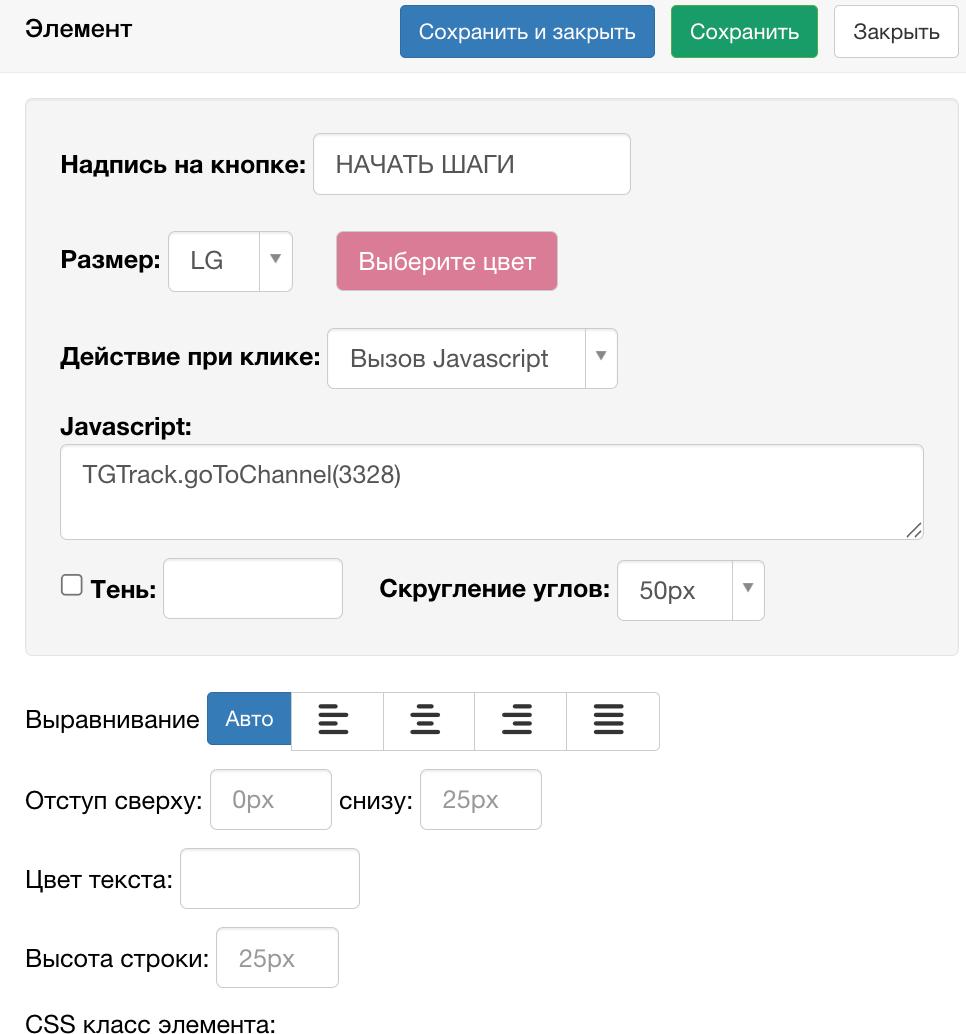966x1034 pixels.
Task: Open the Размер size dropdown
Action: [x=229, y=261]
